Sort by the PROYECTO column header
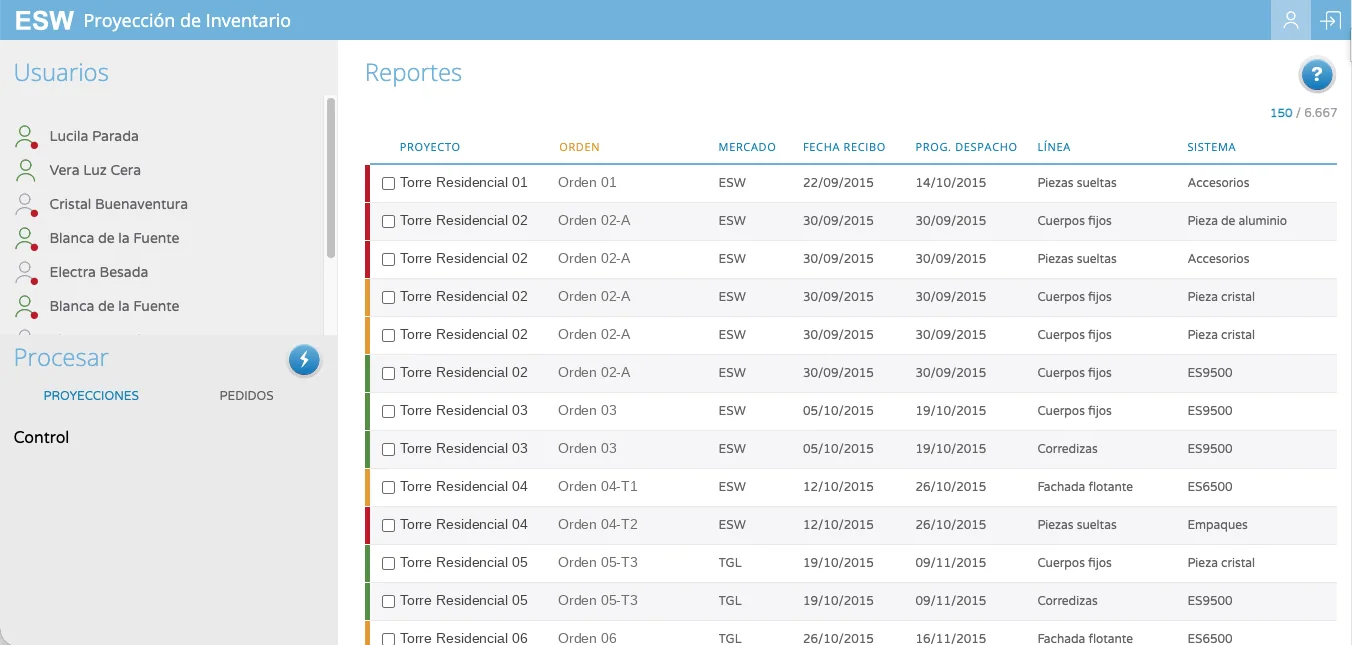Viewport: 1352px width, 645px height. tap(430, 147)
